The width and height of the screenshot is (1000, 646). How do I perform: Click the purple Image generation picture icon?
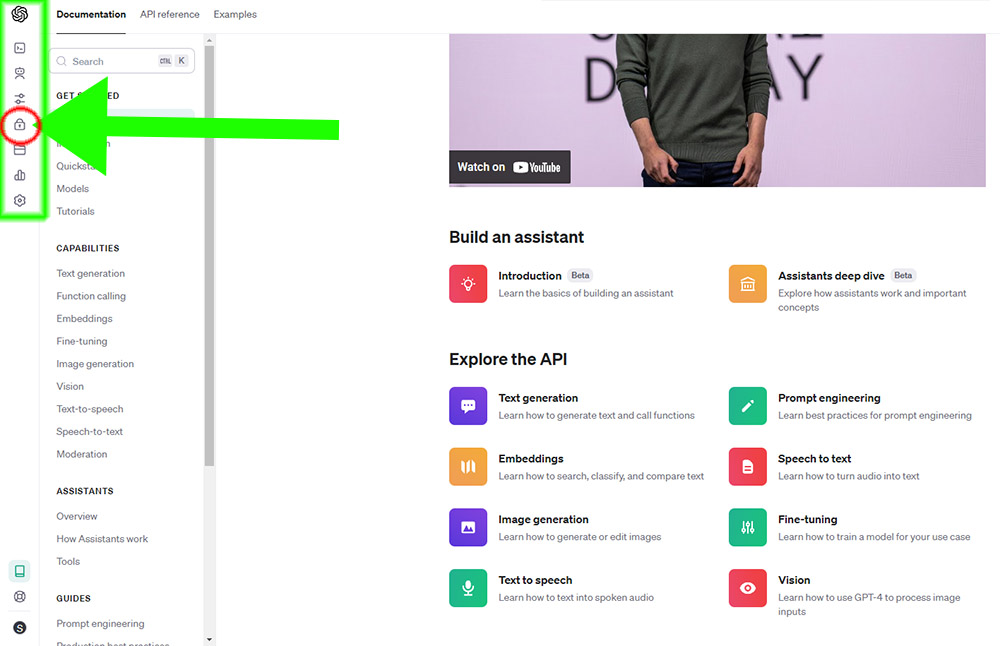click(468, 527)
